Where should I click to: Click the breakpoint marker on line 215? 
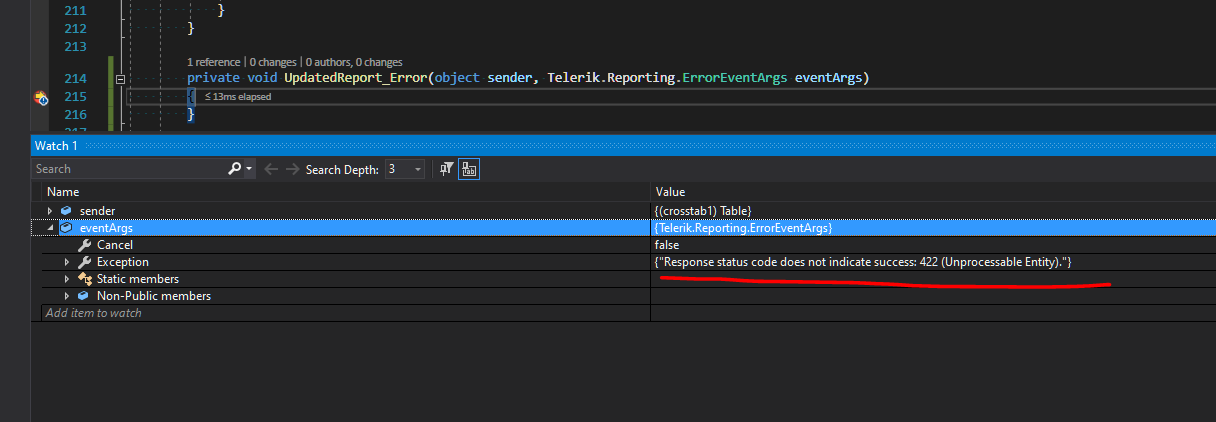[41, 97]
